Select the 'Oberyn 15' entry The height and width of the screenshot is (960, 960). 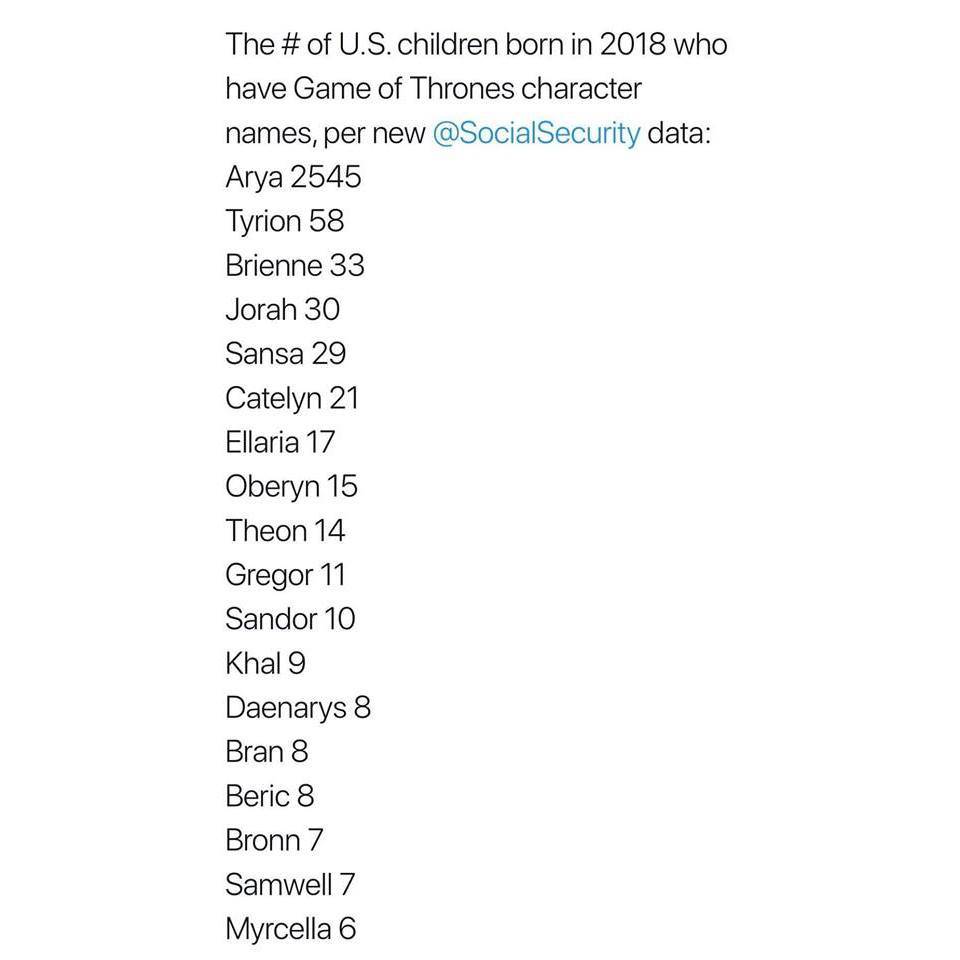[x=291, y=486]
